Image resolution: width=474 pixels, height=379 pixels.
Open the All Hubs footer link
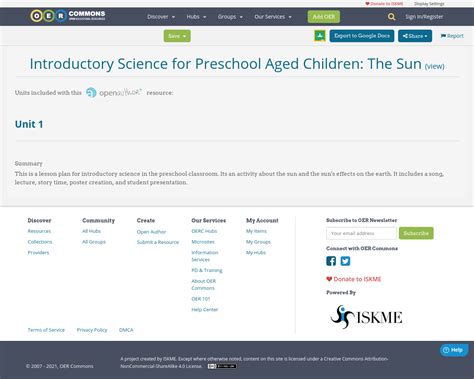(x=91, y=231)
